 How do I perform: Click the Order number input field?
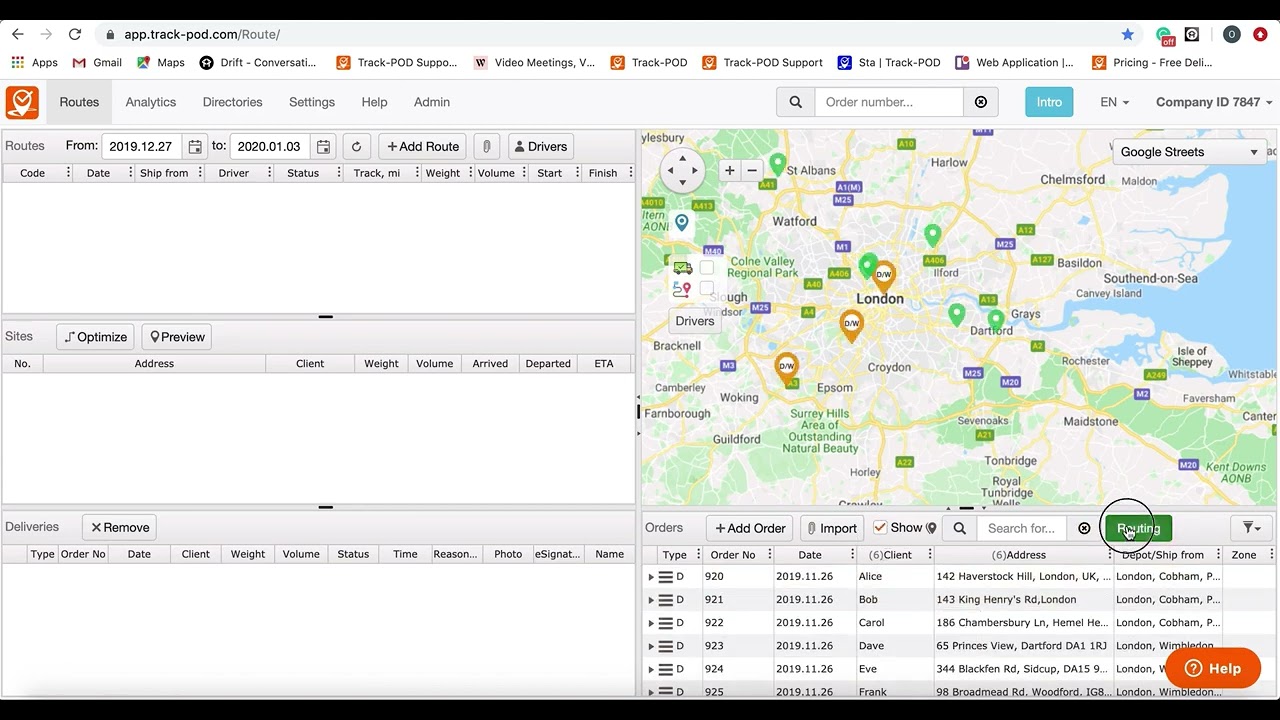coord(890,102)
